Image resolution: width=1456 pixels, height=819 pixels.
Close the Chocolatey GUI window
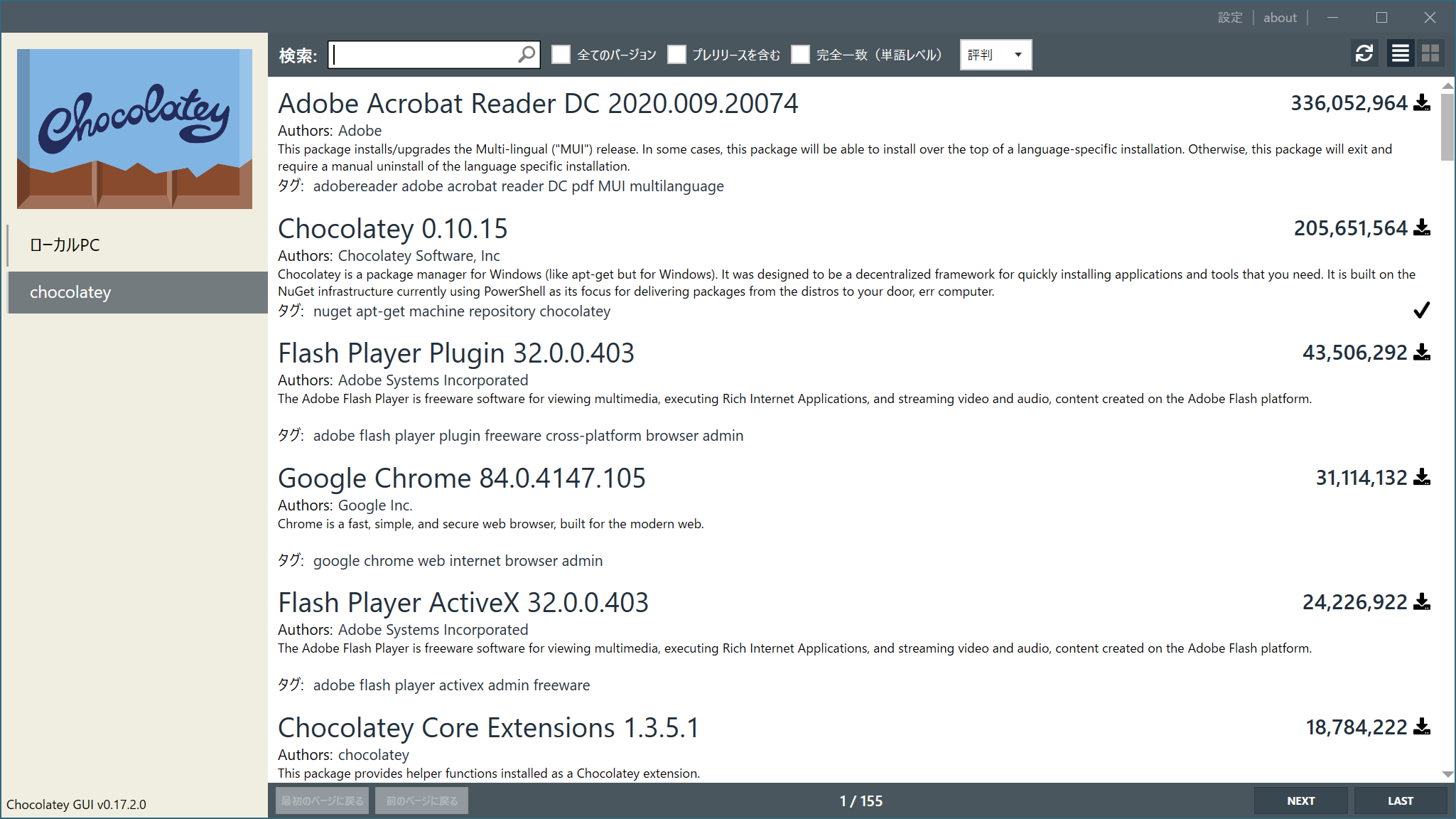tap(1430, 17)
